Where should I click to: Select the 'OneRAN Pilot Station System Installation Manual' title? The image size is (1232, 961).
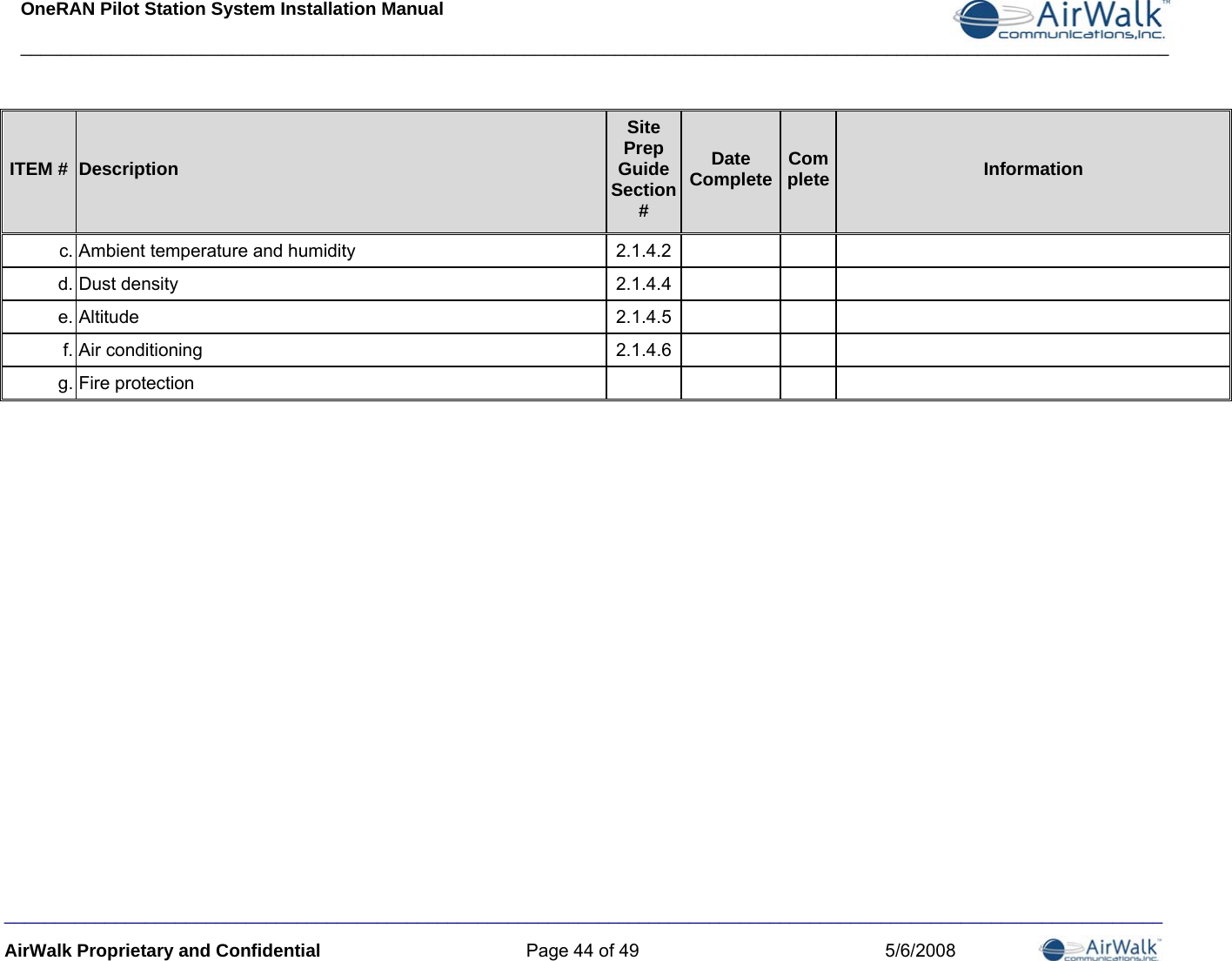pyautogui.click(x=232, y=10)
